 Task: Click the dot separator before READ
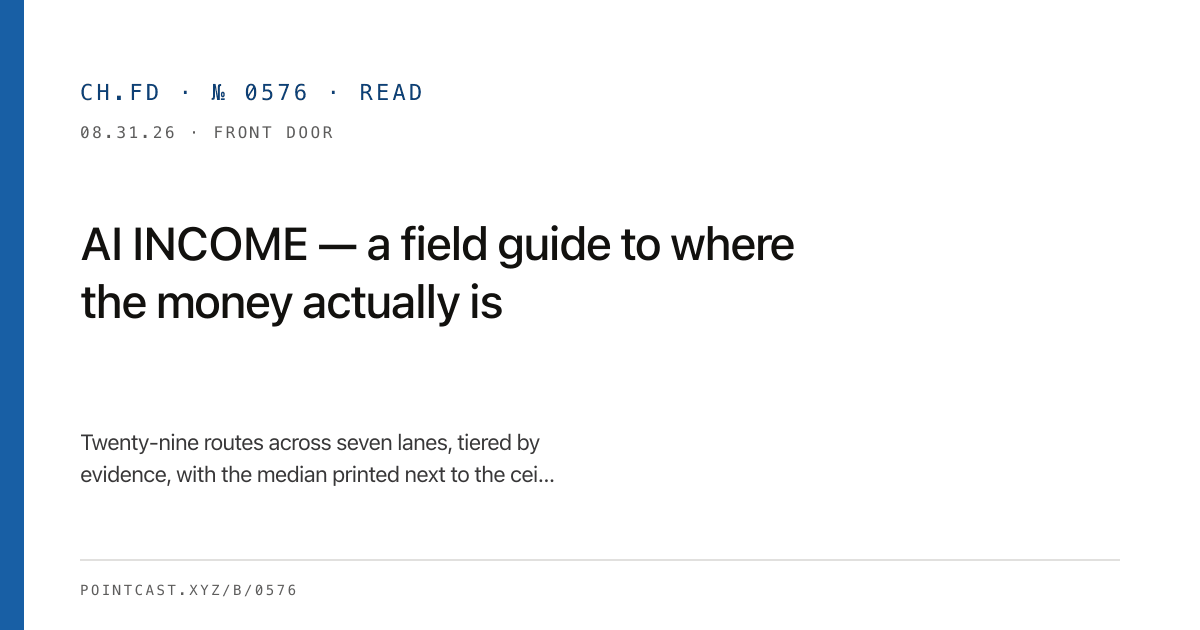[334, 93]
